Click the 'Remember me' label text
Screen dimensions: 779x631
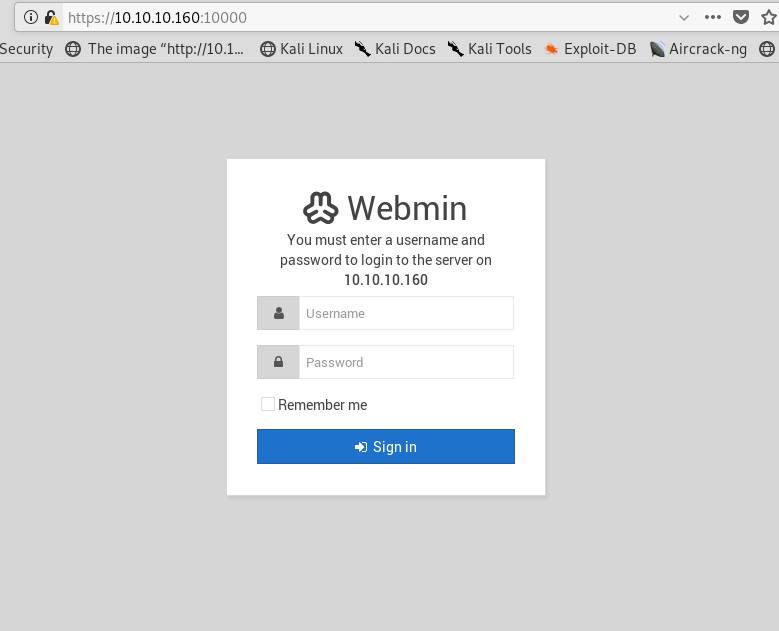[x=322, y=405]
